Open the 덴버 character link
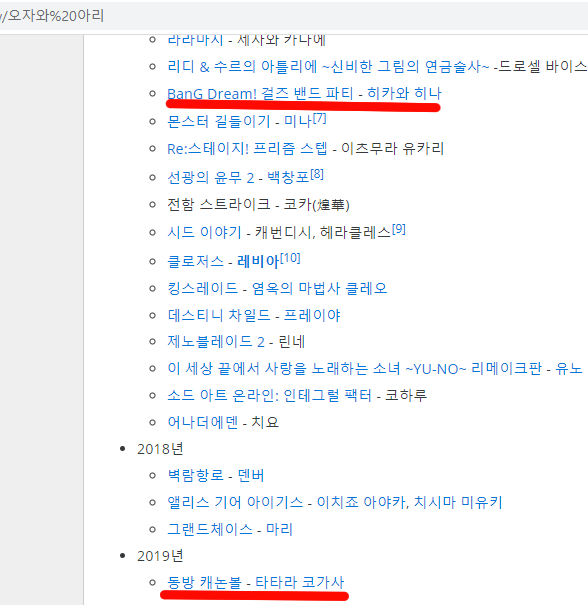The width and height of the screenshot is (588, 605). (x=251, y=476)
